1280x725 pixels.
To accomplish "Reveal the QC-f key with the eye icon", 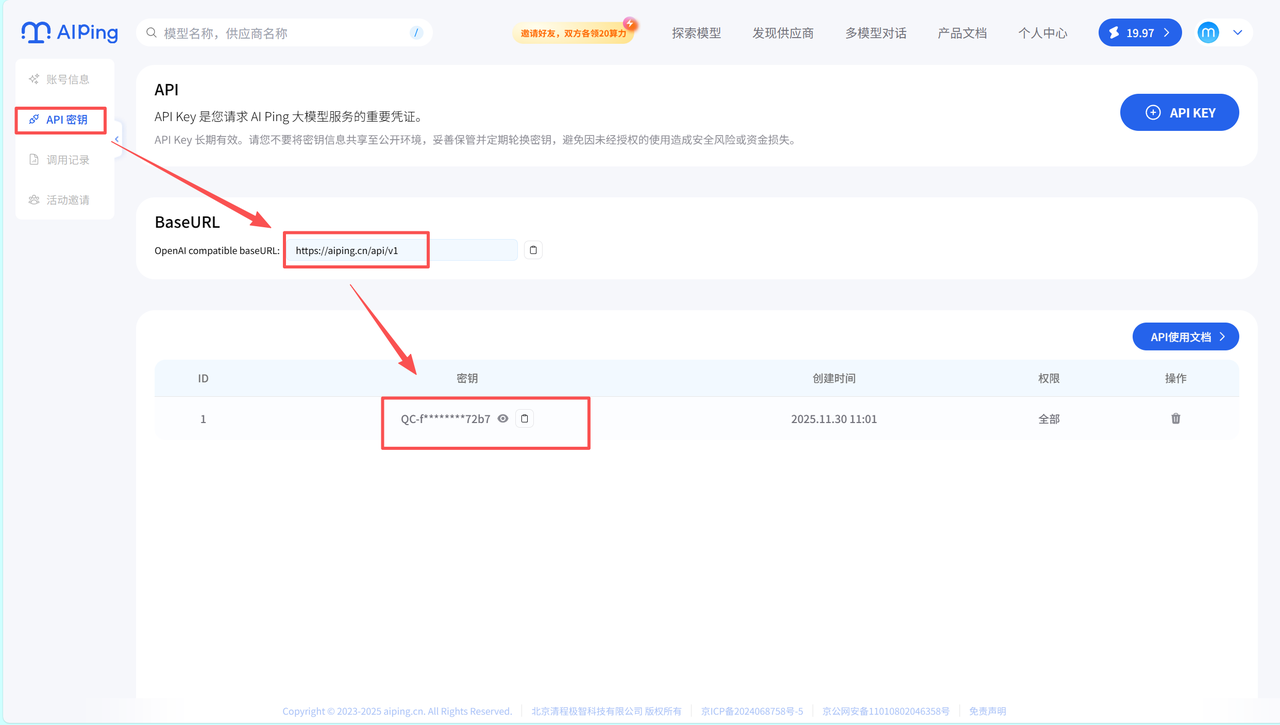I will tap(503, 419).
